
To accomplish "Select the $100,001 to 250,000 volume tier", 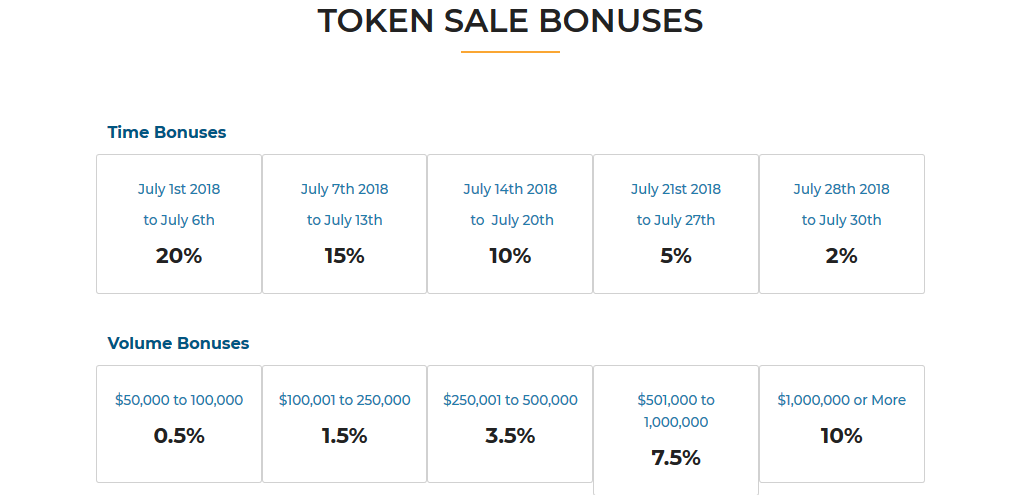I will (x=344, y=424).
